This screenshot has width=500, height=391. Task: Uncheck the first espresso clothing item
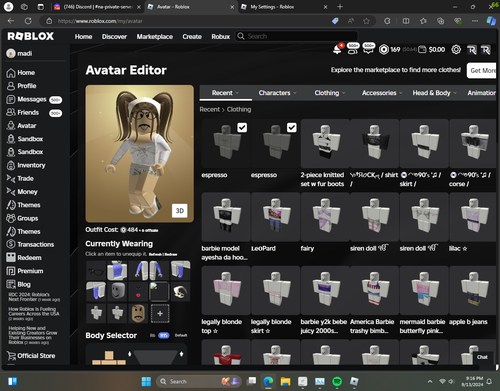[242, 128]
